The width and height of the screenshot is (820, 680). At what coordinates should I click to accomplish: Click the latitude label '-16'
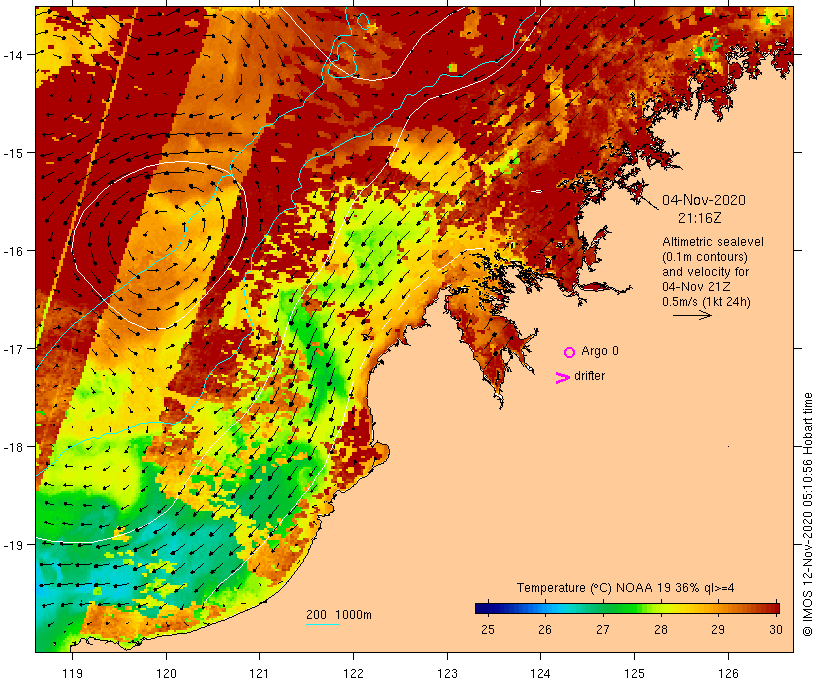tap(13, 251)
